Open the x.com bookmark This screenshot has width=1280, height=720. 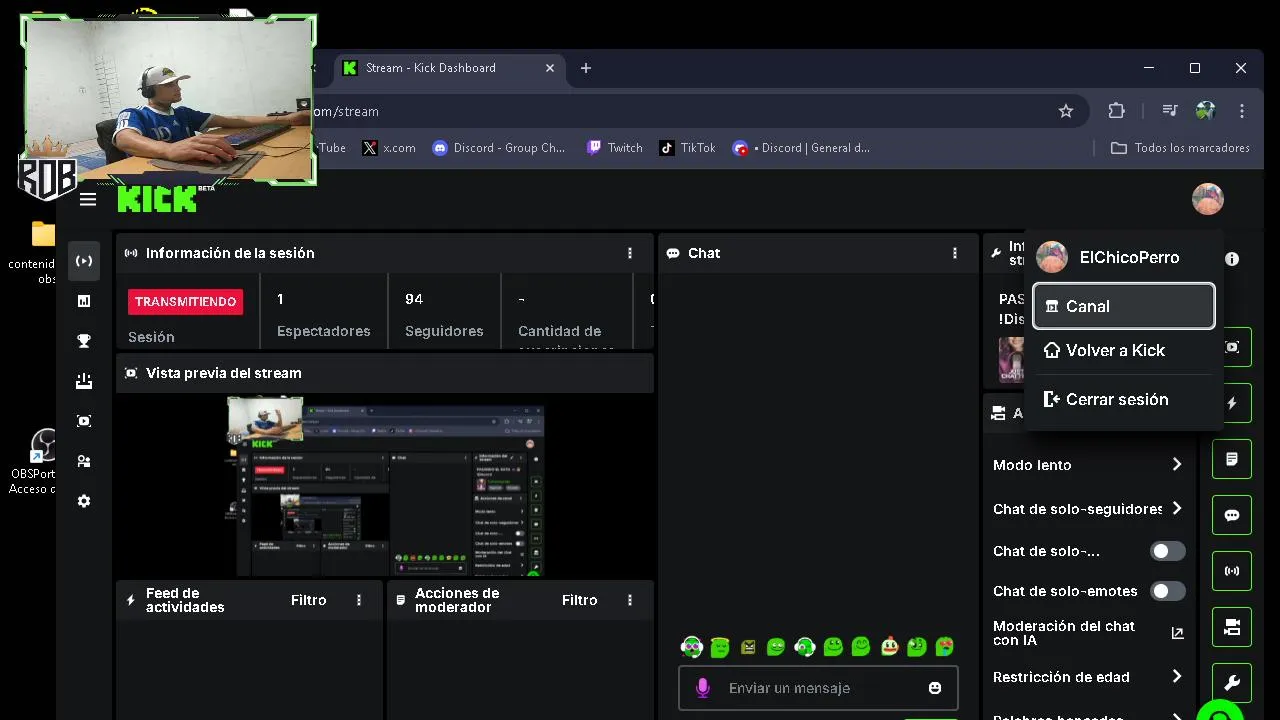point(389,148)
